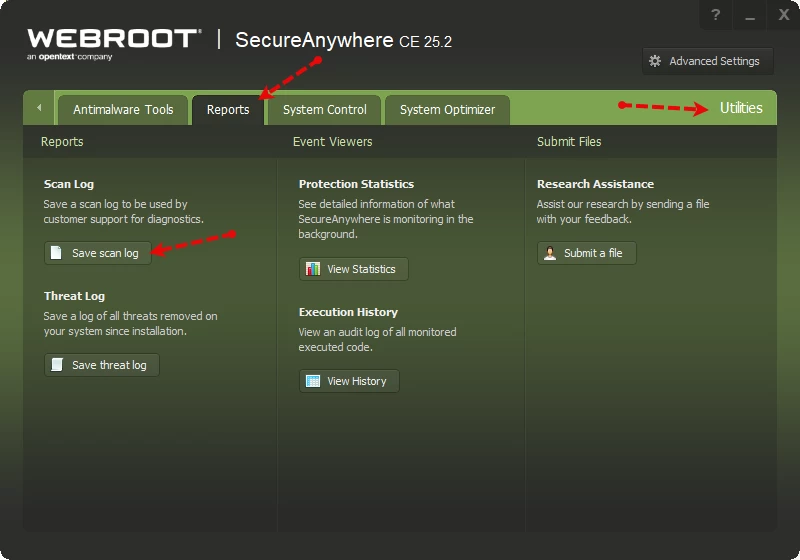This screenshot has height=560, width=800.
Task: Click the document icon on Save scan log
Action: coord(56,253)
